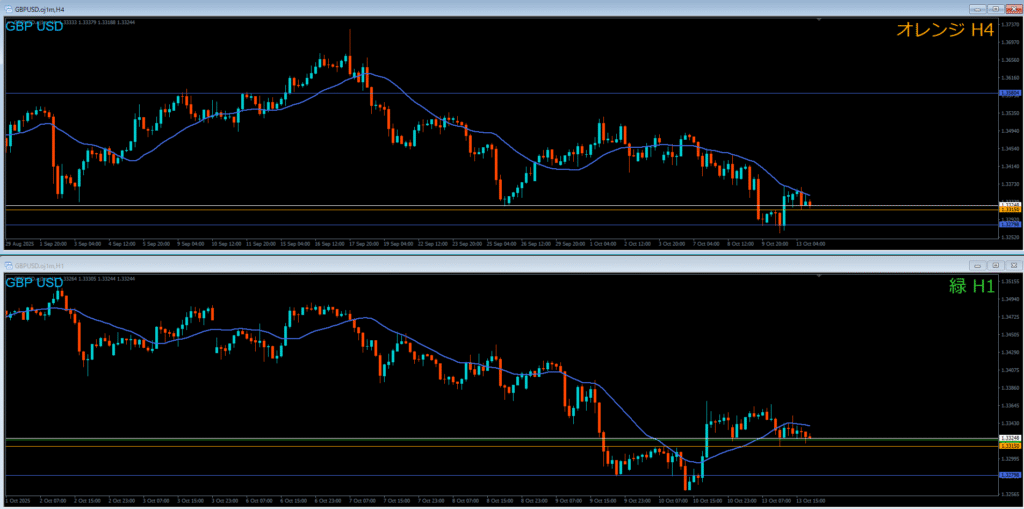Maximize the GBPUSD H4 chart window
1024x509 pixels.
pyautogui.click(x=994, y=8)
